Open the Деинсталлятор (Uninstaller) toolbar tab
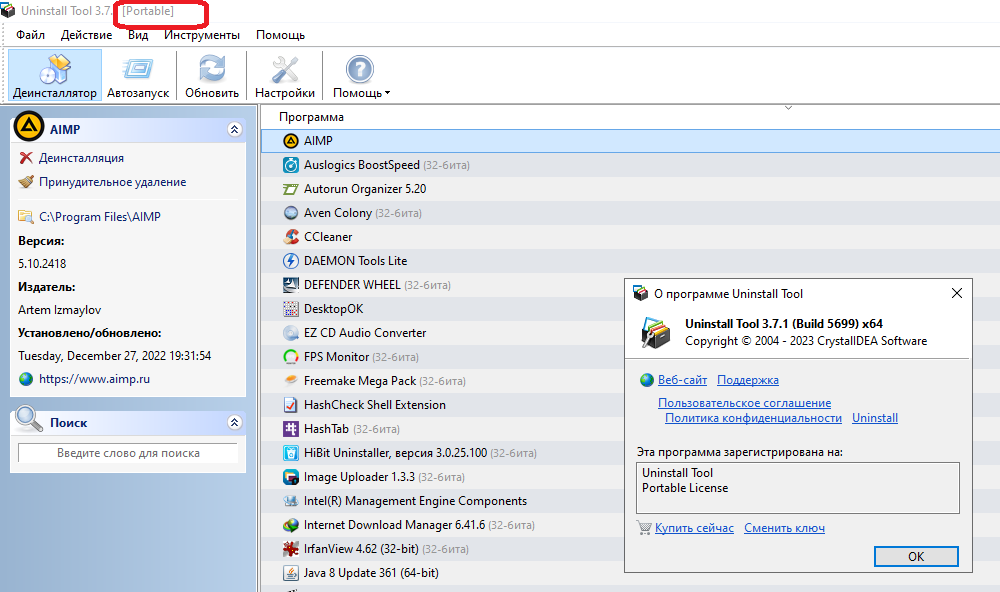 [55, 76]
